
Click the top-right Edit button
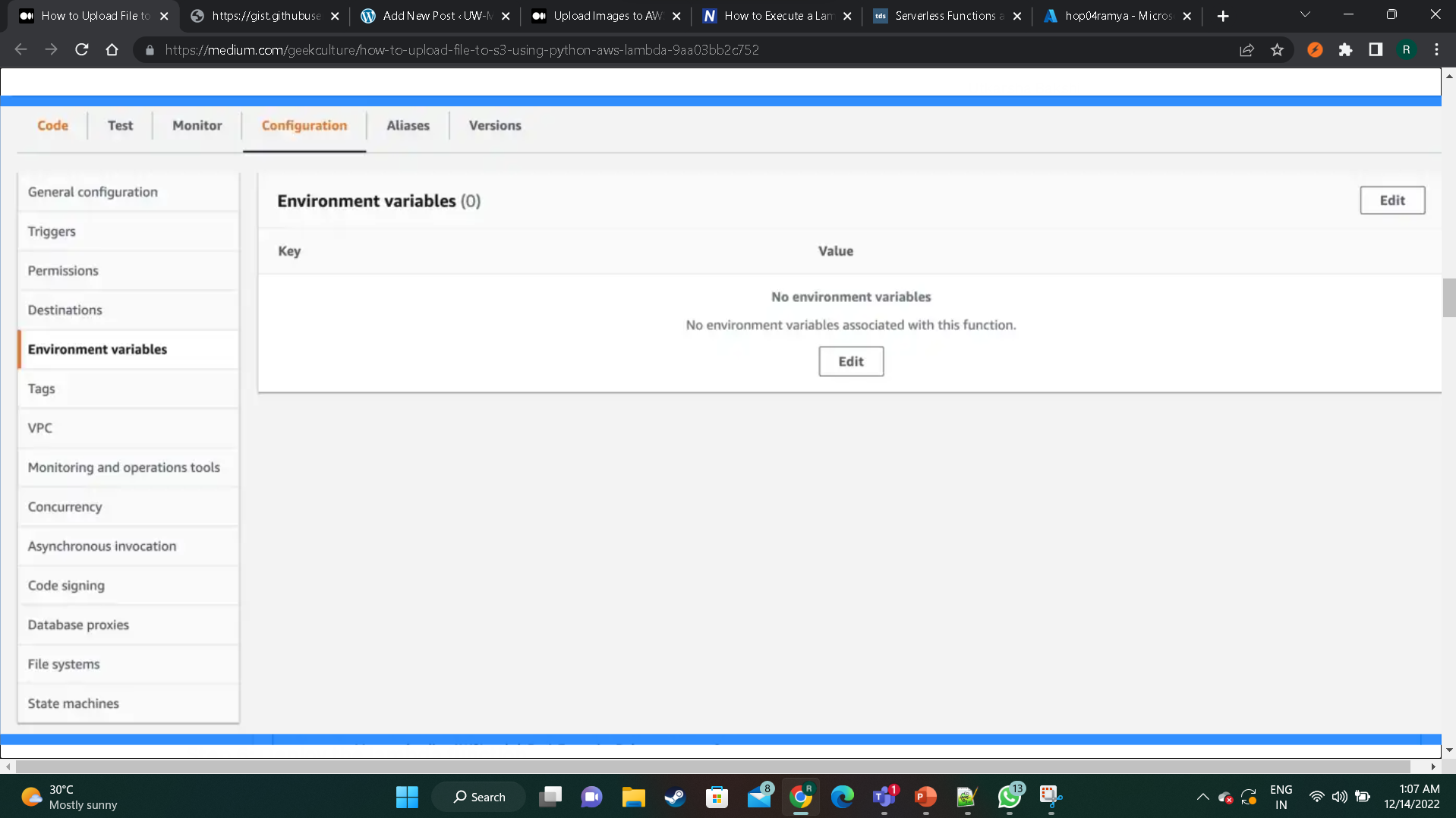click(1392, 200)
